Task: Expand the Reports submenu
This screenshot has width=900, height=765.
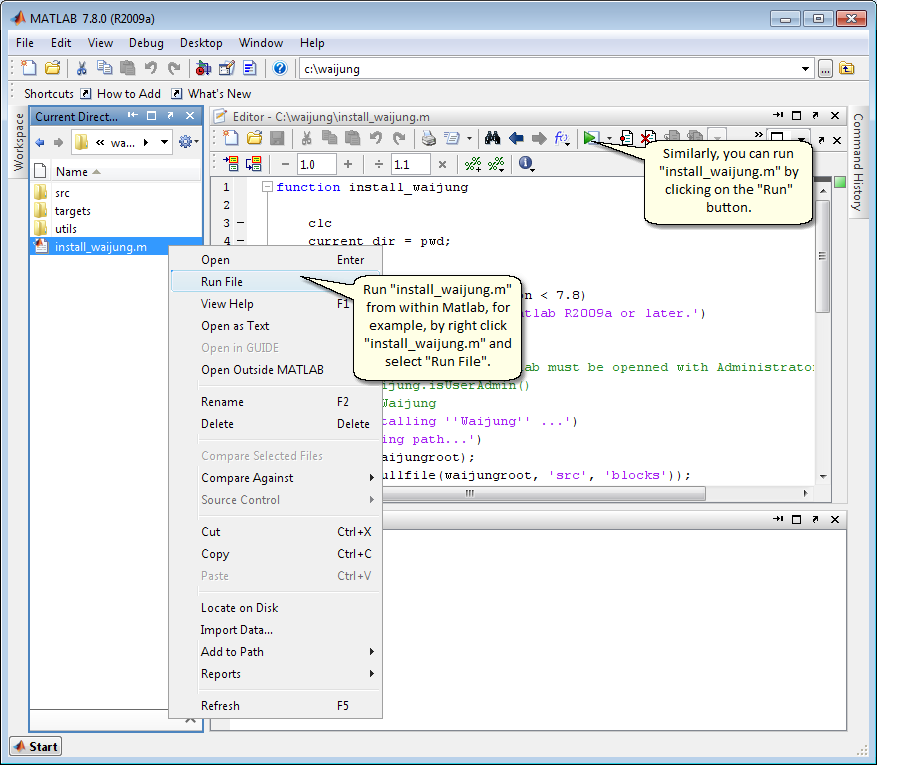Action: (276, 674)
